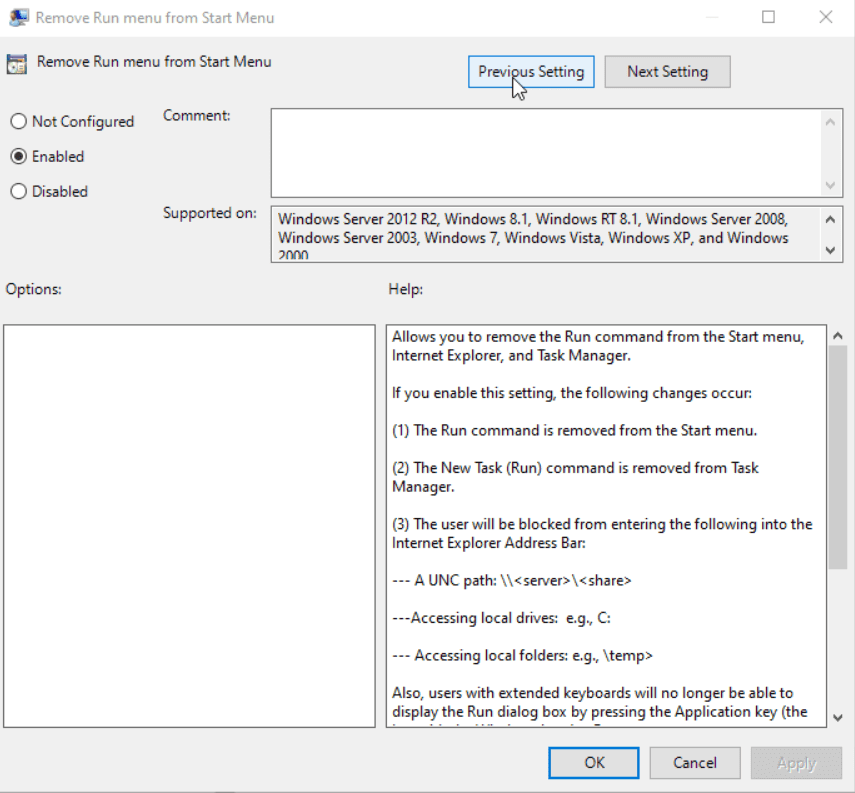Click Help pane scroll up arrow
This screenshot has width=855, height=793.
pos(838,336)
